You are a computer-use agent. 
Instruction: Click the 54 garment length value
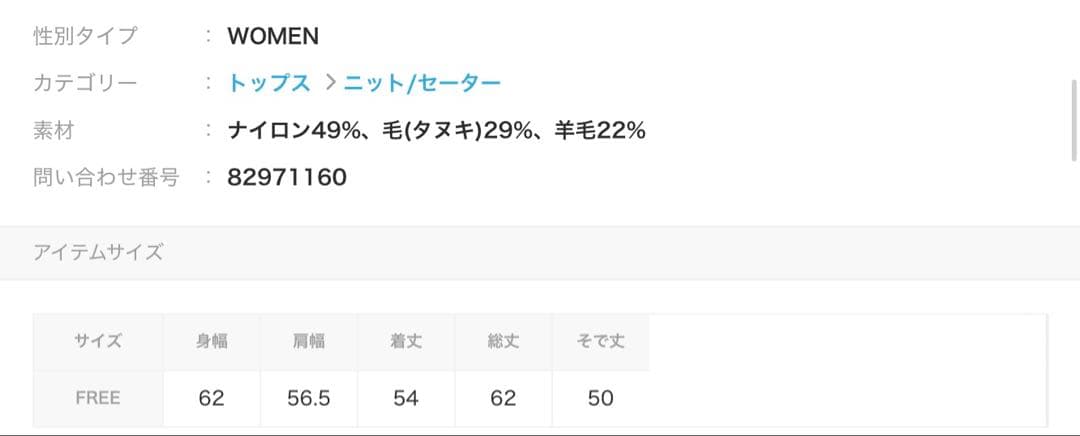[x=406, y=398]
